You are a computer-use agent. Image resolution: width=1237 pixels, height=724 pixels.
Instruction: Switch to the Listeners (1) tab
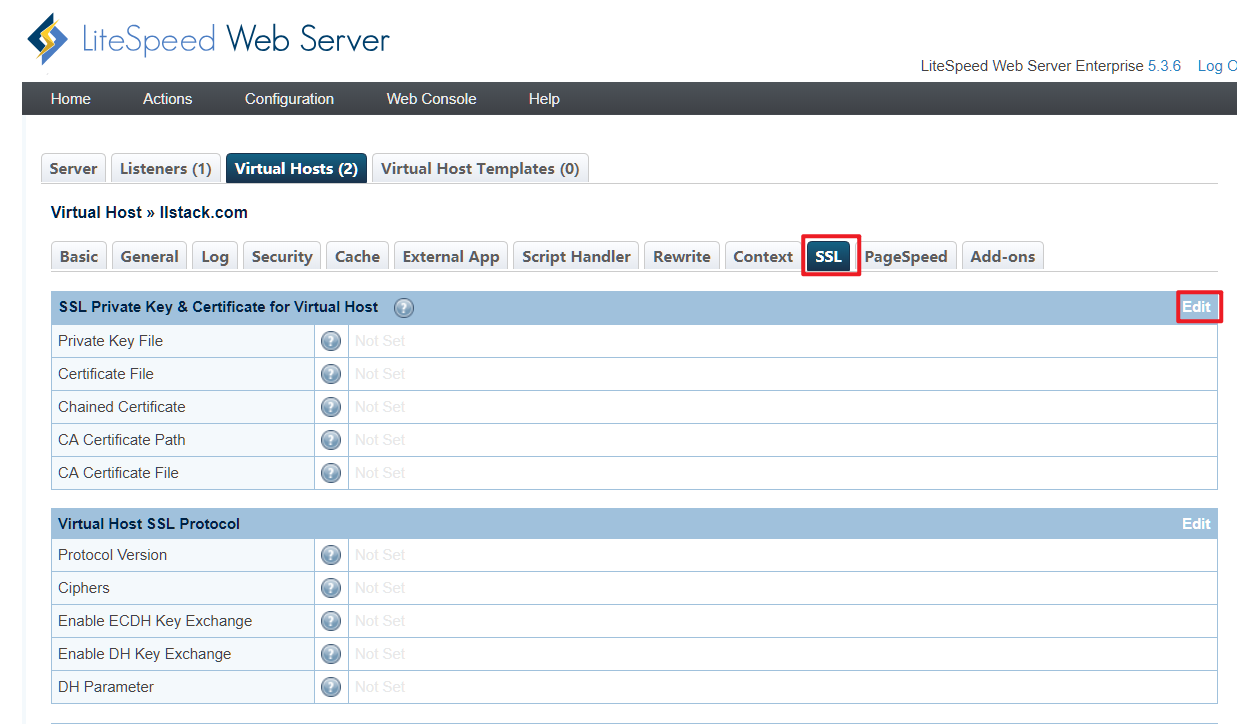pyautogui.click(x=165, y=169)
